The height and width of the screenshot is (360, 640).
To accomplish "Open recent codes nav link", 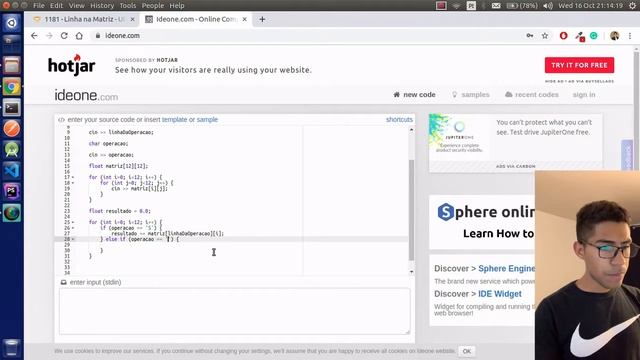I will (x=532, y=95).
